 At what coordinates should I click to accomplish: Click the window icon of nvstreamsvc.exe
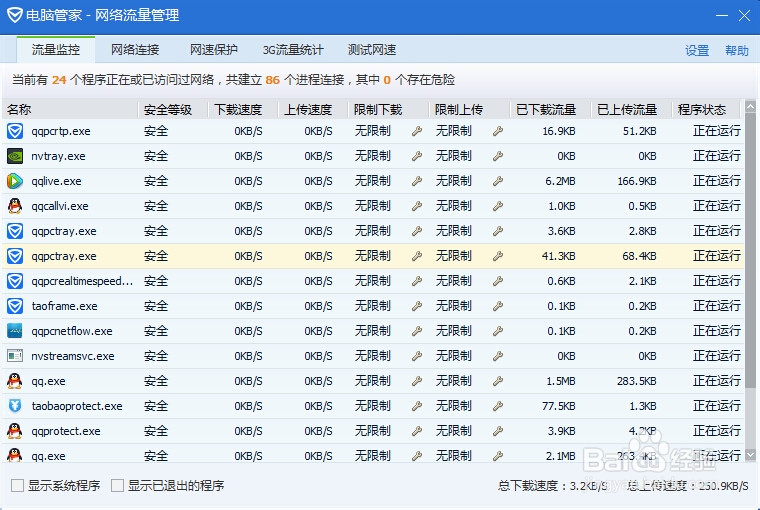tap(15, 356)
